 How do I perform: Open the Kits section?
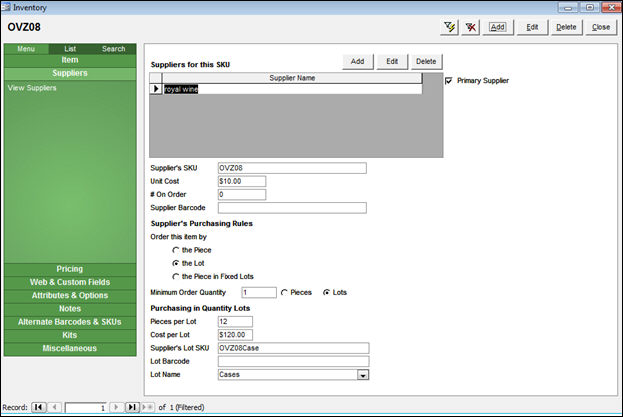coord(70,335)
